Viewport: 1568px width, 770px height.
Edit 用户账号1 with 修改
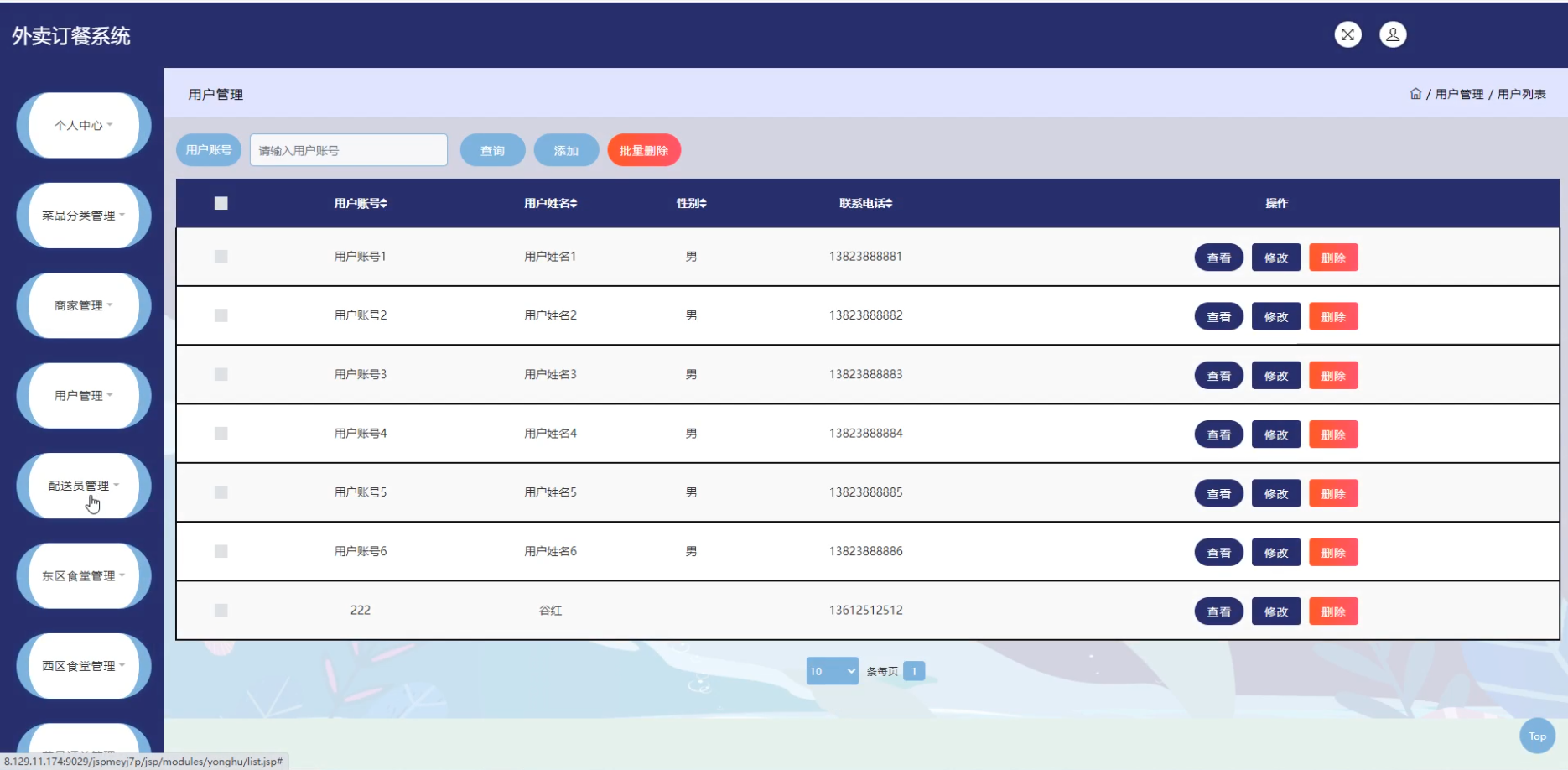(1276, 258)
